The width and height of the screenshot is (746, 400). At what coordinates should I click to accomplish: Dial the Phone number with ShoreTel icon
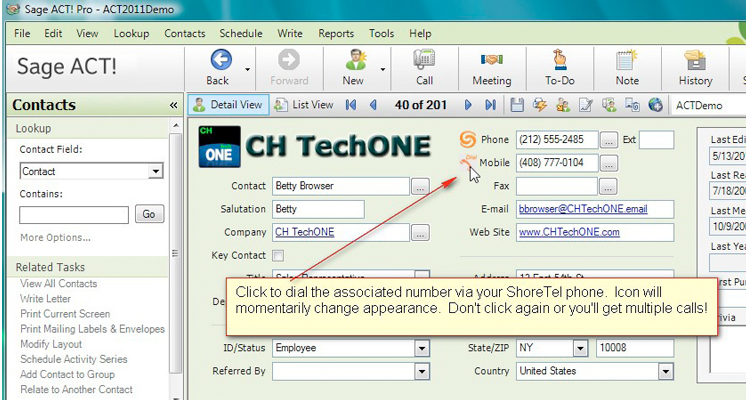(x=468, y=139)
